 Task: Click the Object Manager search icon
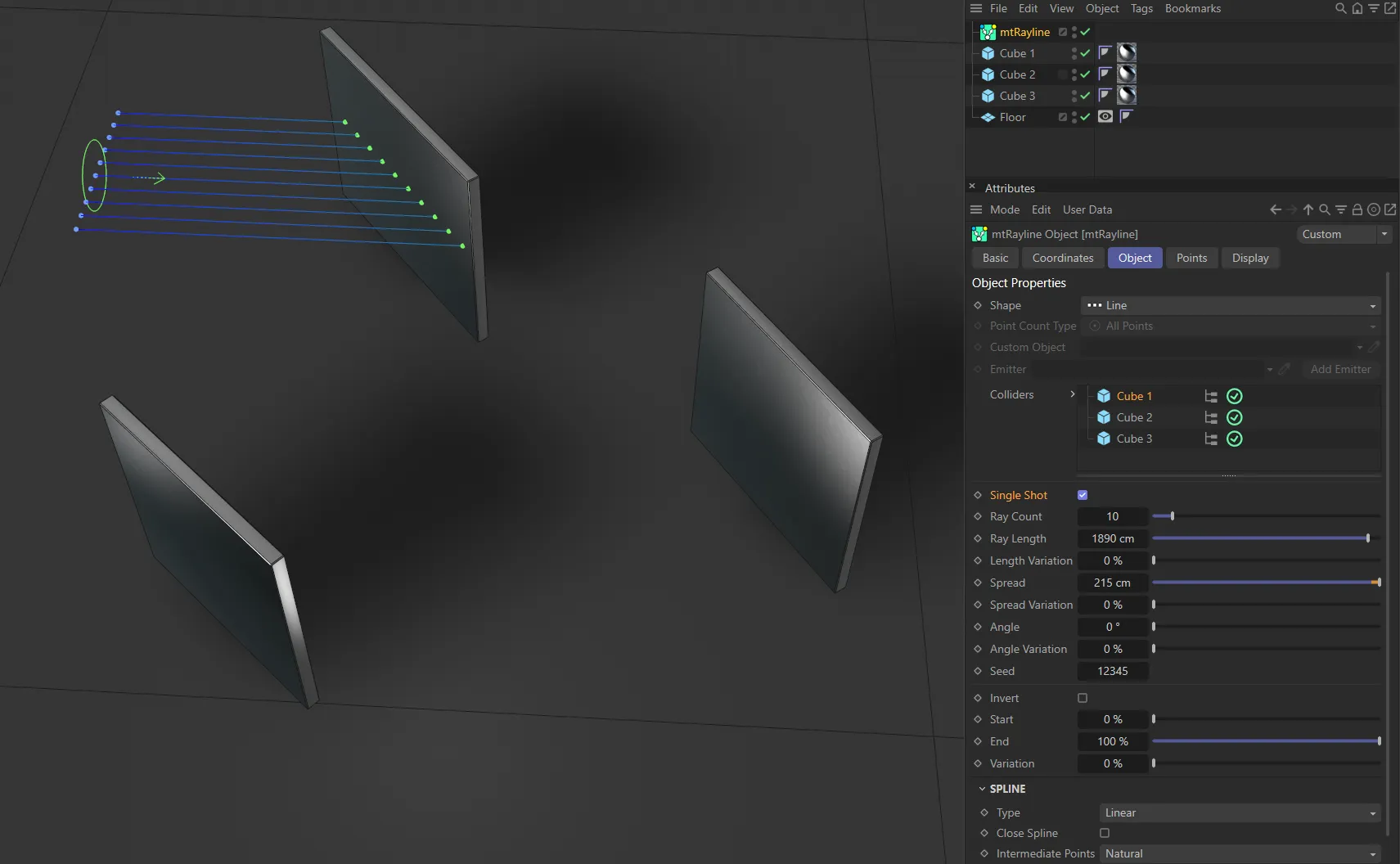(1340, 8)
